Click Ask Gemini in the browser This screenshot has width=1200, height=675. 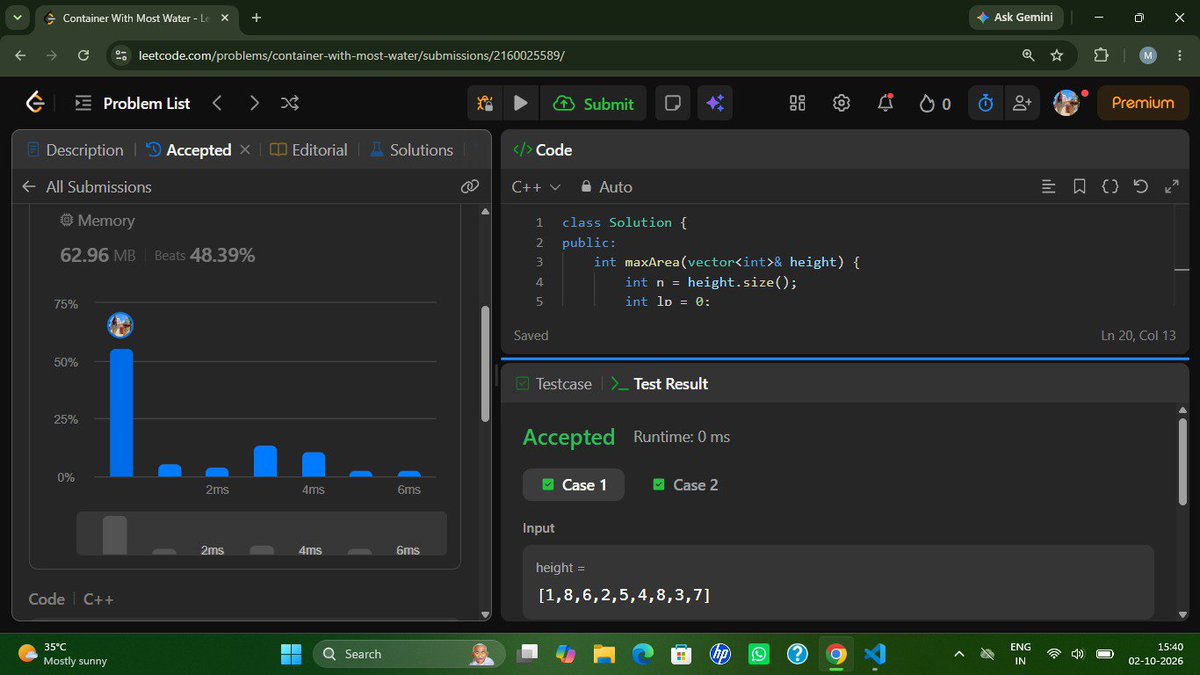[1014, 17]
